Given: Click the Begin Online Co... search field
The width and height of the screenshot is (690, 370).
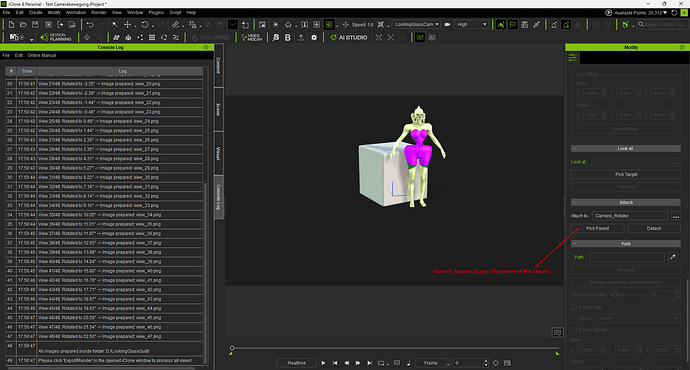Looking at the screenshot, I should [663, 25].
